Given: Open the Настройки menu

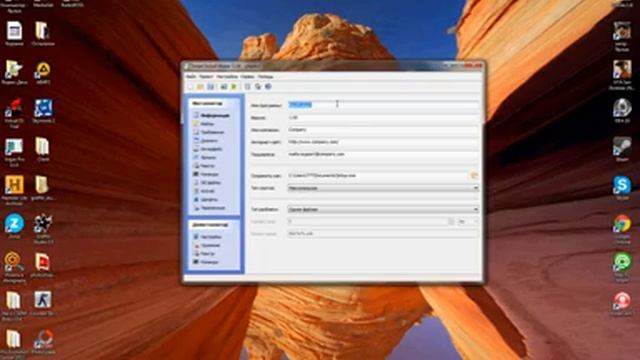Looking at the screenshot, I should coord(227,76).
